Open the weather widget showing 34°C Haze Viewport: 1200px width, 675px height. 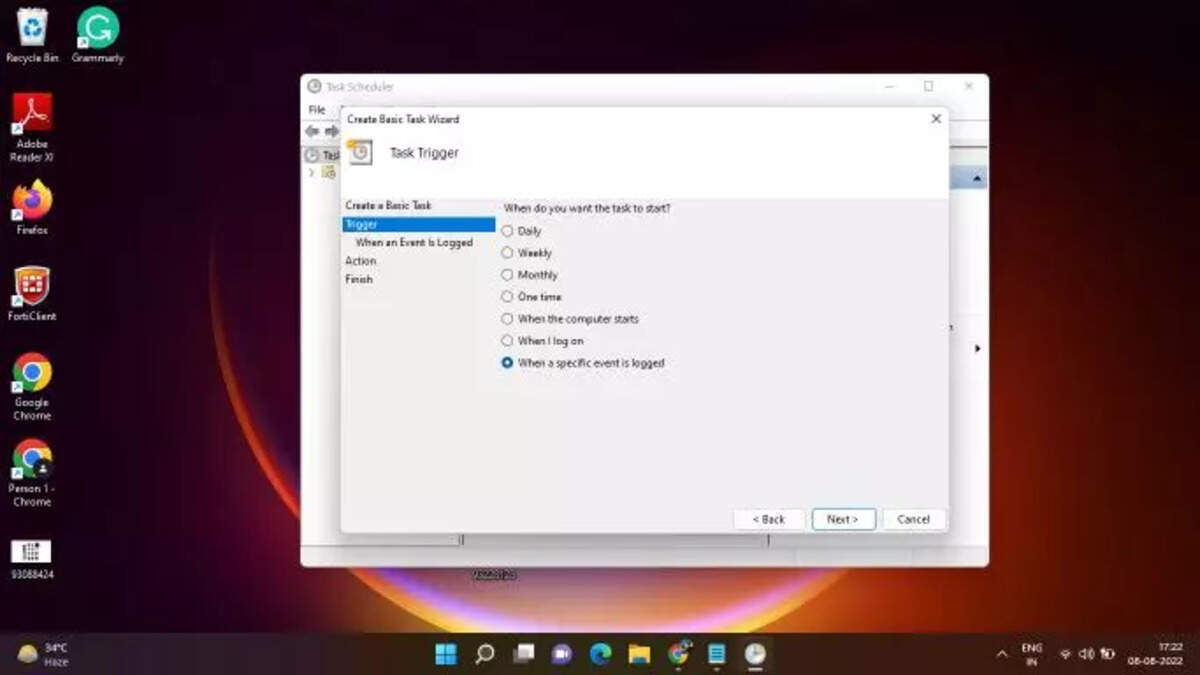click(x=44, y=654)
